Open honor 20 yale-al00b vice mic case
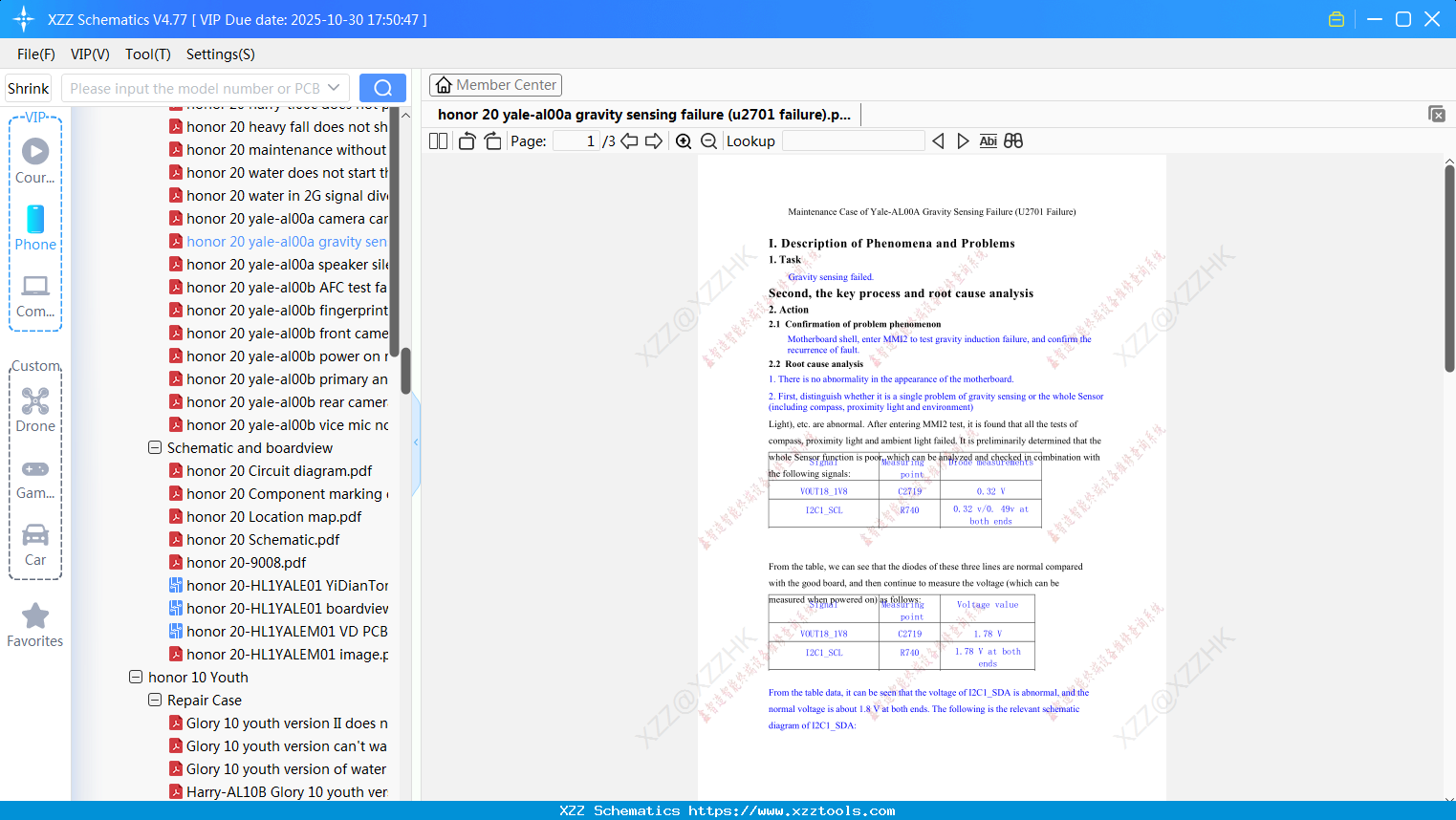The image size is (1456, 820). (x=287, y=424)
